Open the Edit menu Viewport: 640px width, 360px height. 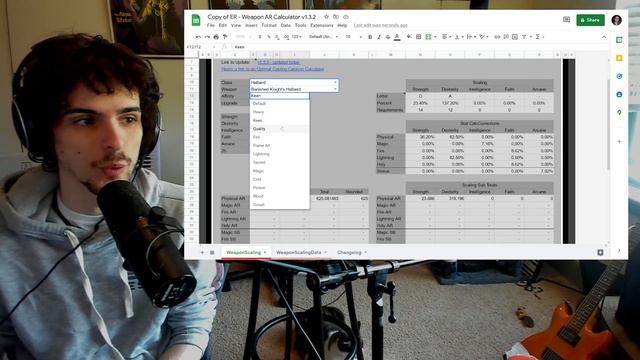tap(222, 25)
